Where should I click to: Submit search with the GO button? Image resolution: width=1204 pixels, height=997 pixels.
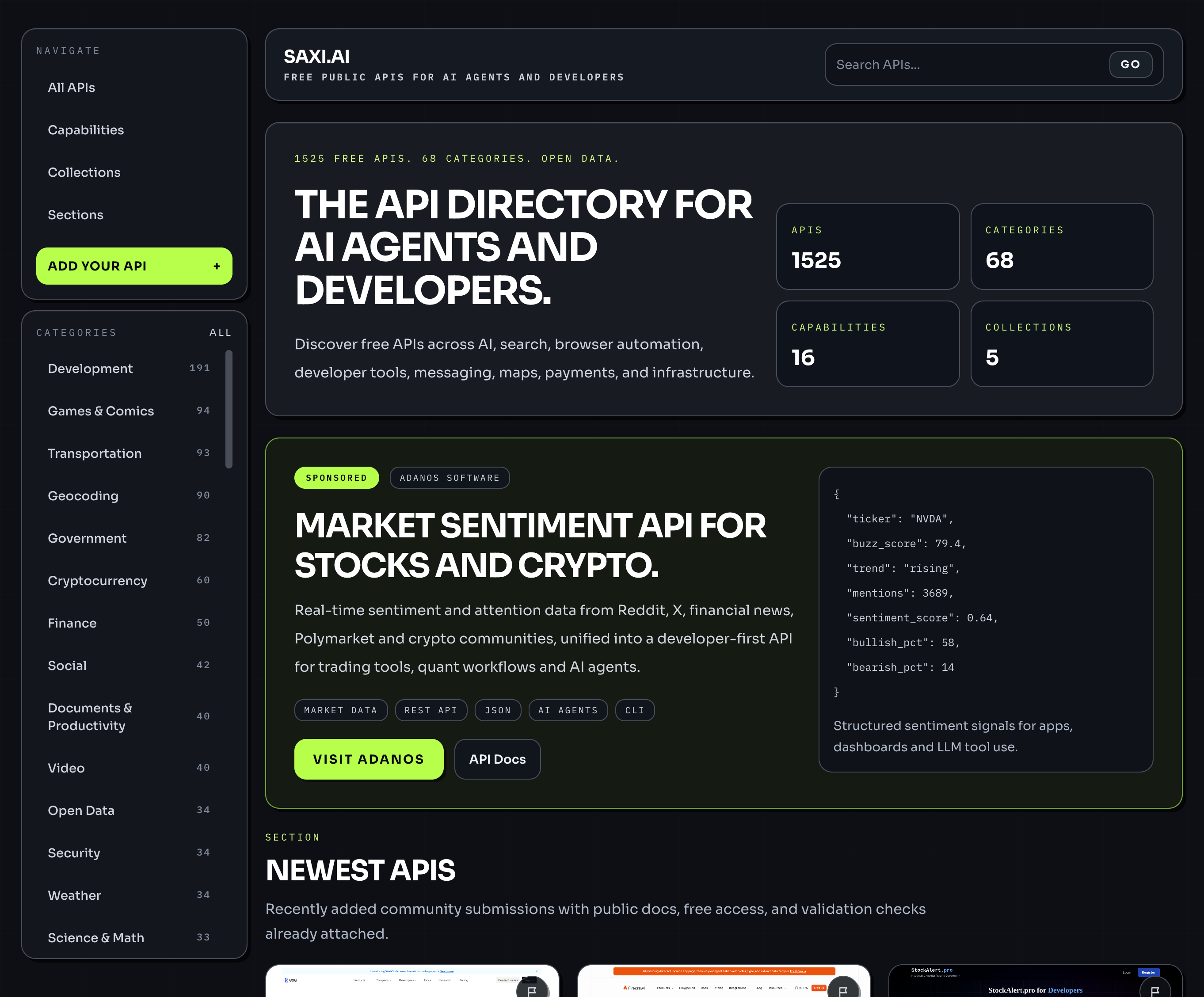(x=1131, y=65)
